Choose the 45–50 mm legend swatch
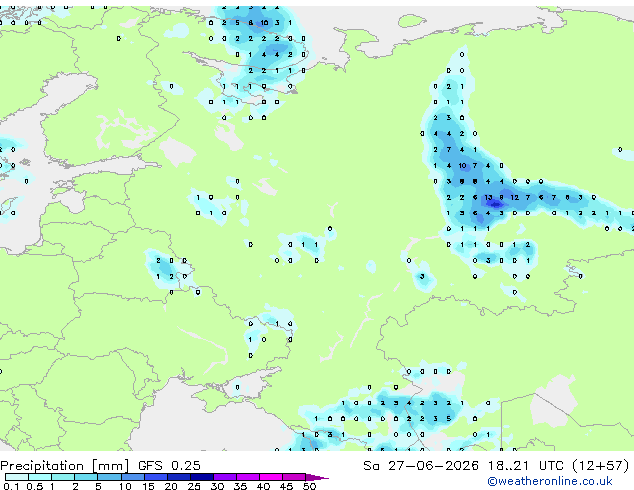 [x=294, y=477]
